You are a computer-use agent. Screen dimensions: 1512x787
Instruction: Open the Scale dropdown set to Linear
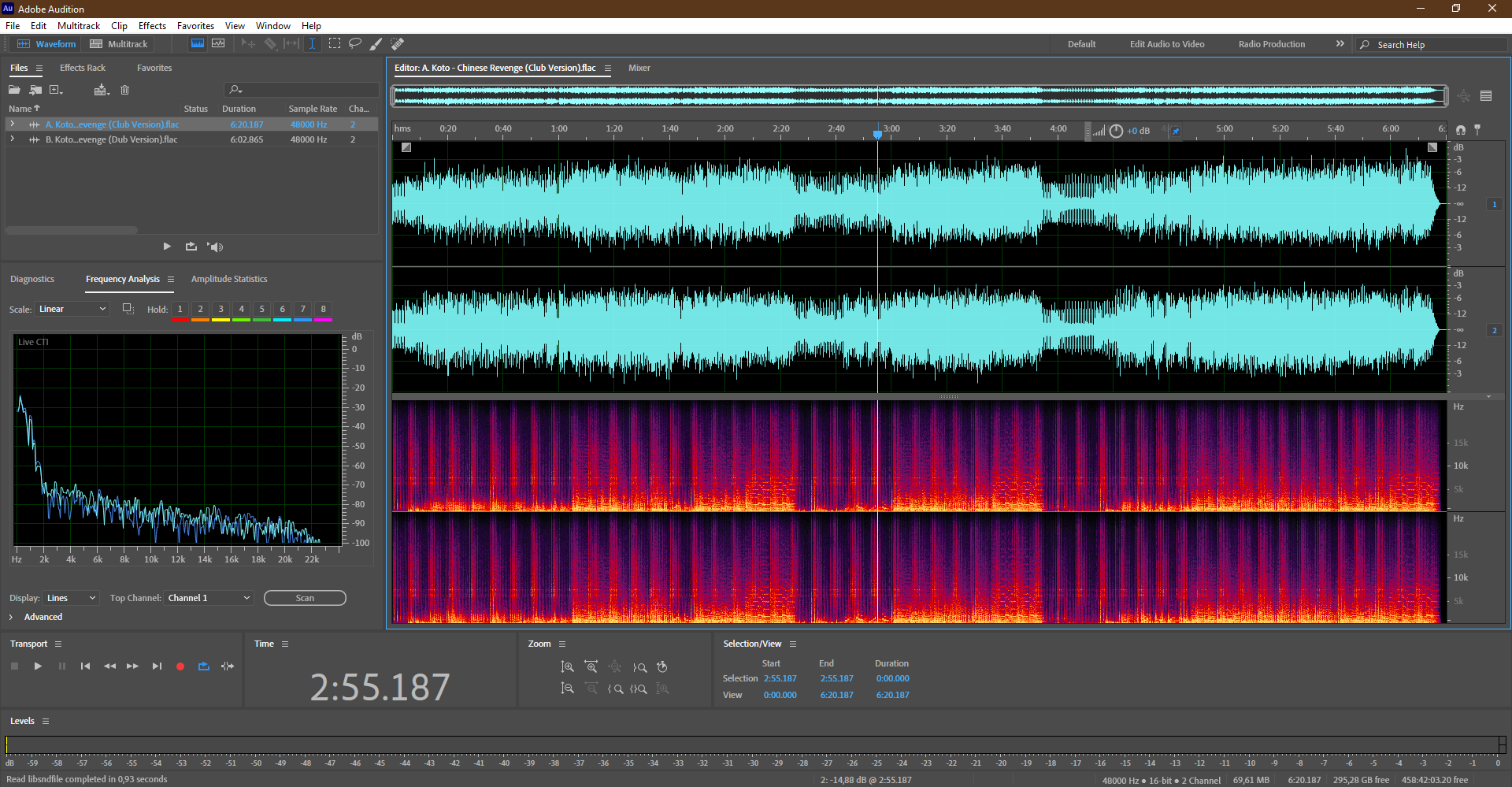72,309
